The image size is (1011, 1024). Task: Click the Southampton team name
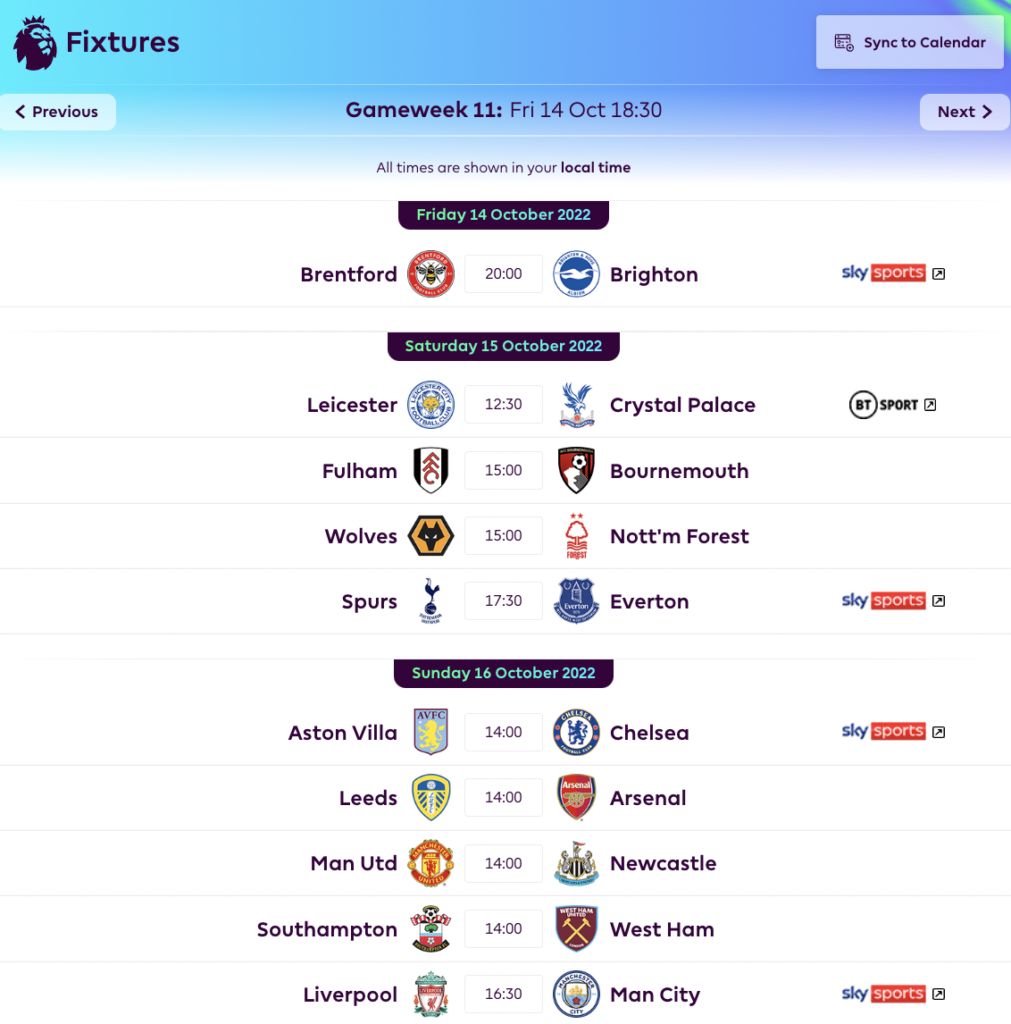point(327,929)
